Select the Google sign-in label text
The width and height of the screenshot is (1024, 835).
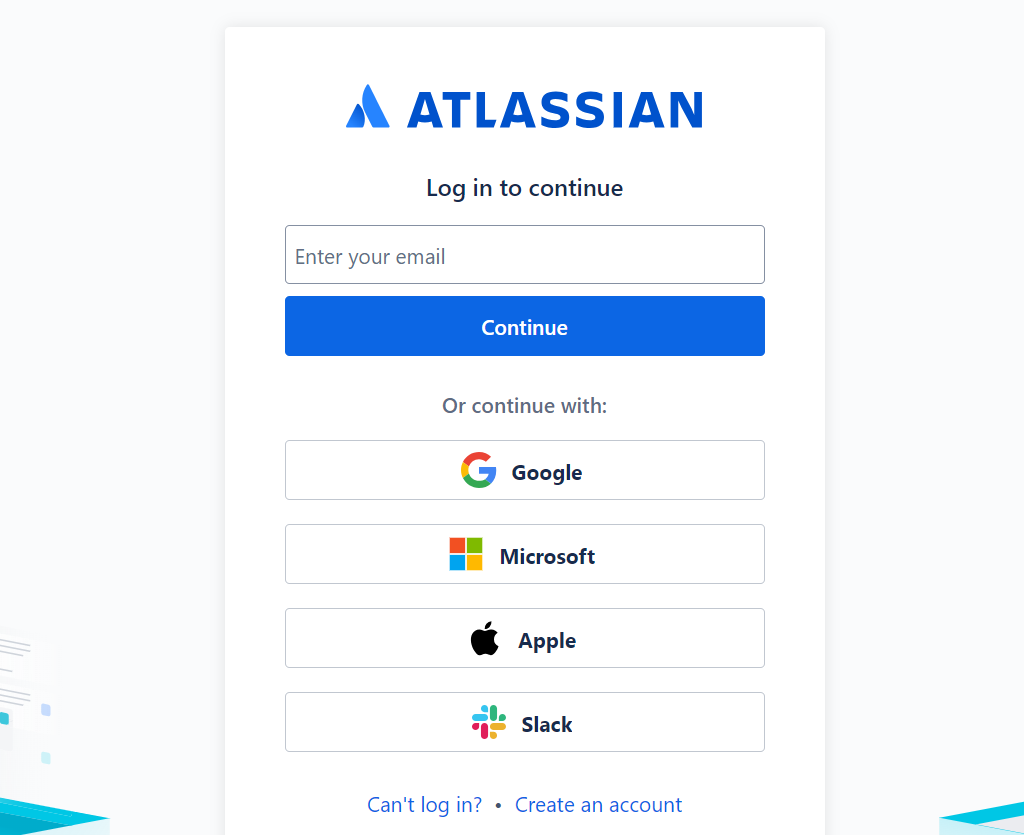[547, 472]
